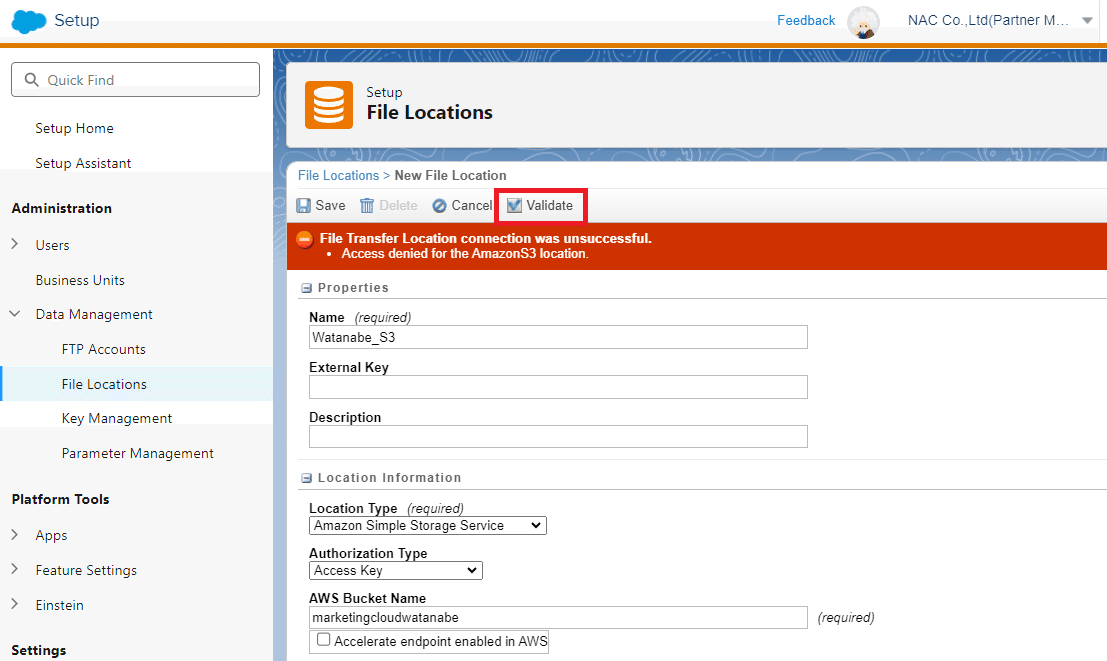Open FTP Accounts
This screenshot has width=1107, height=661.
point(104,349)
